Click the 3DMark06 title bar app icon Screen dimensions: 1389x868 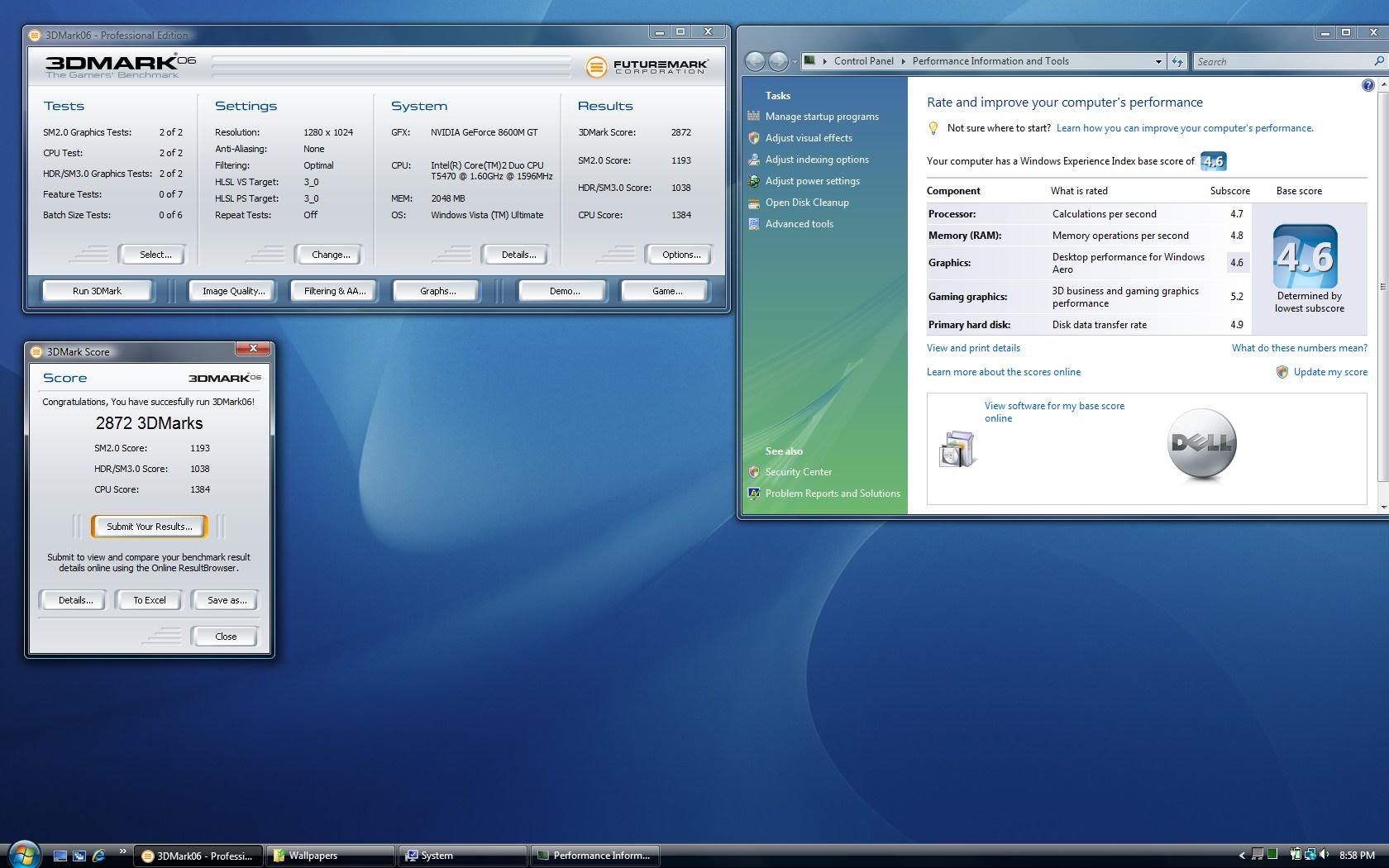pyautogui.click(x=35, y=35)
